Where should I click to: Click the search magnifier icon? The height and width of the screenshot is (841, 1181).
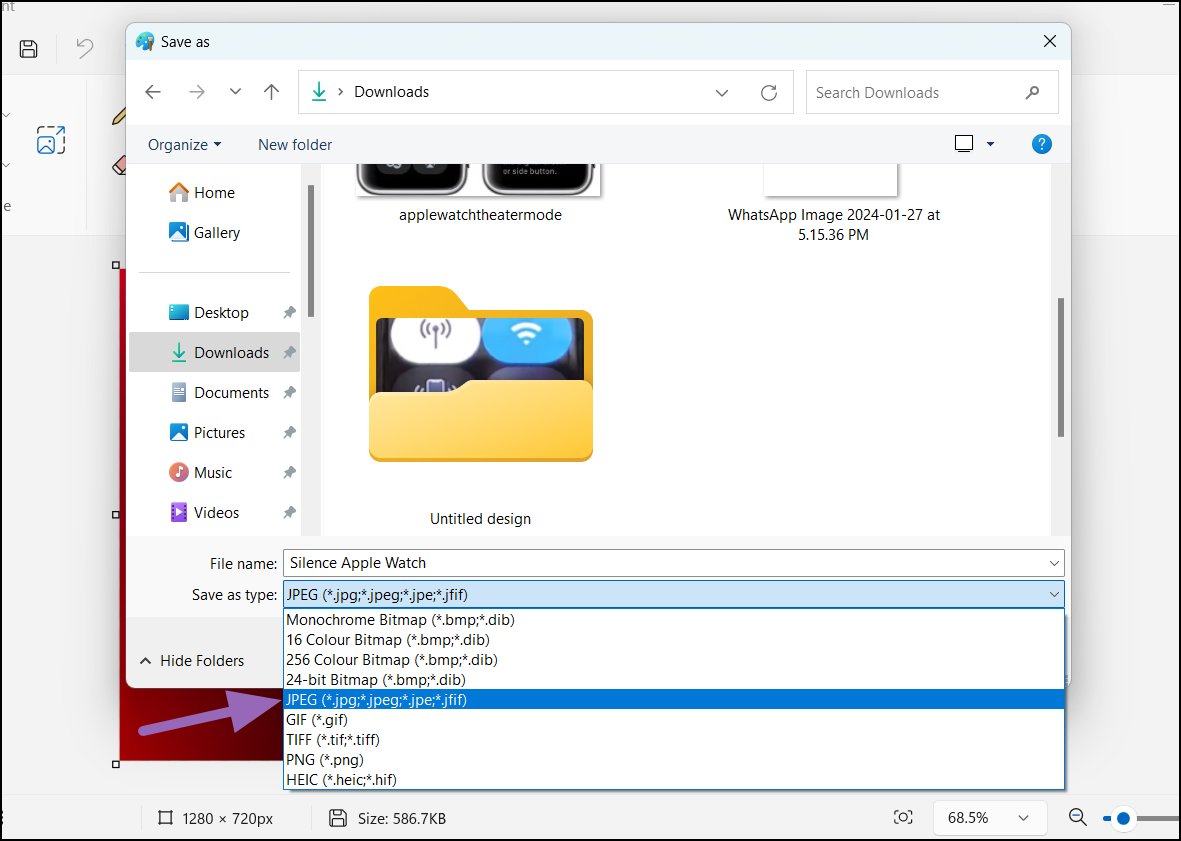pyautogui.click(x=1033, y=93)
